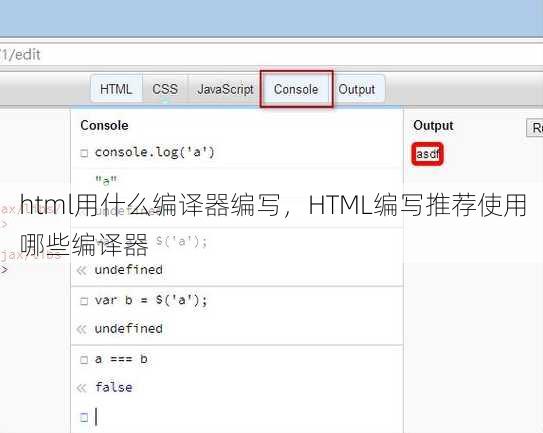Select the JavaScript panel tab
Image resolution: width=543 pixels, height=433 pixels.
pyautogui.click(x=225, y=89)
